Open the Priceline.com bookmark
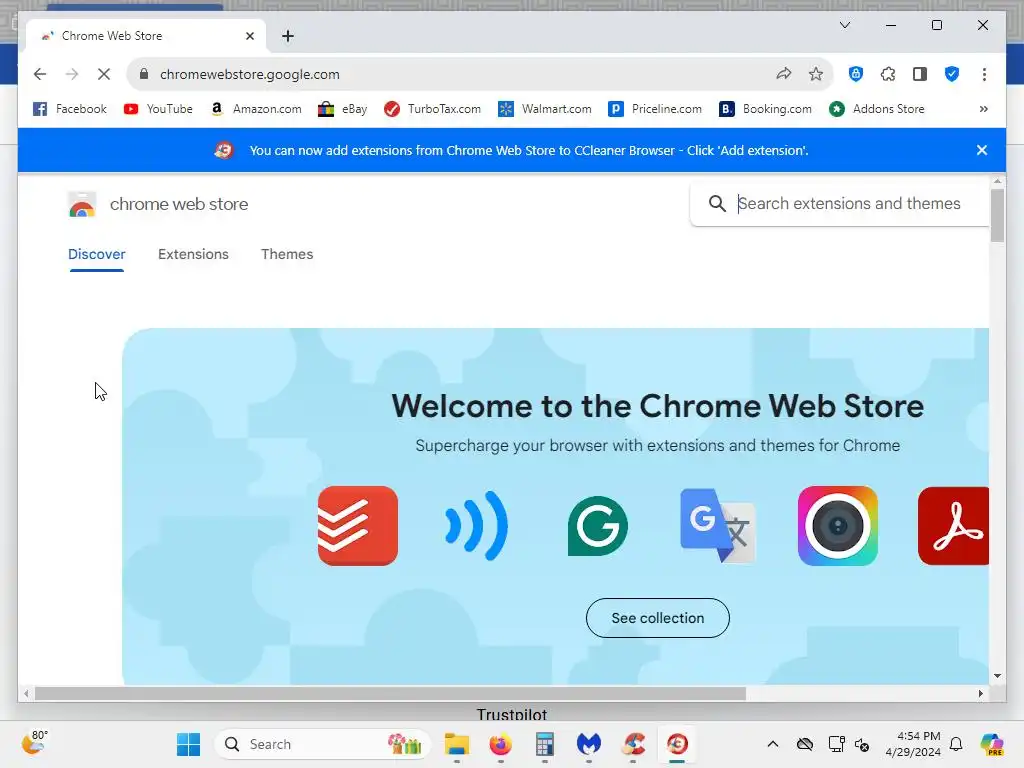The width and height of the screenshot is (1024, 768). click(x=655, y=109)
